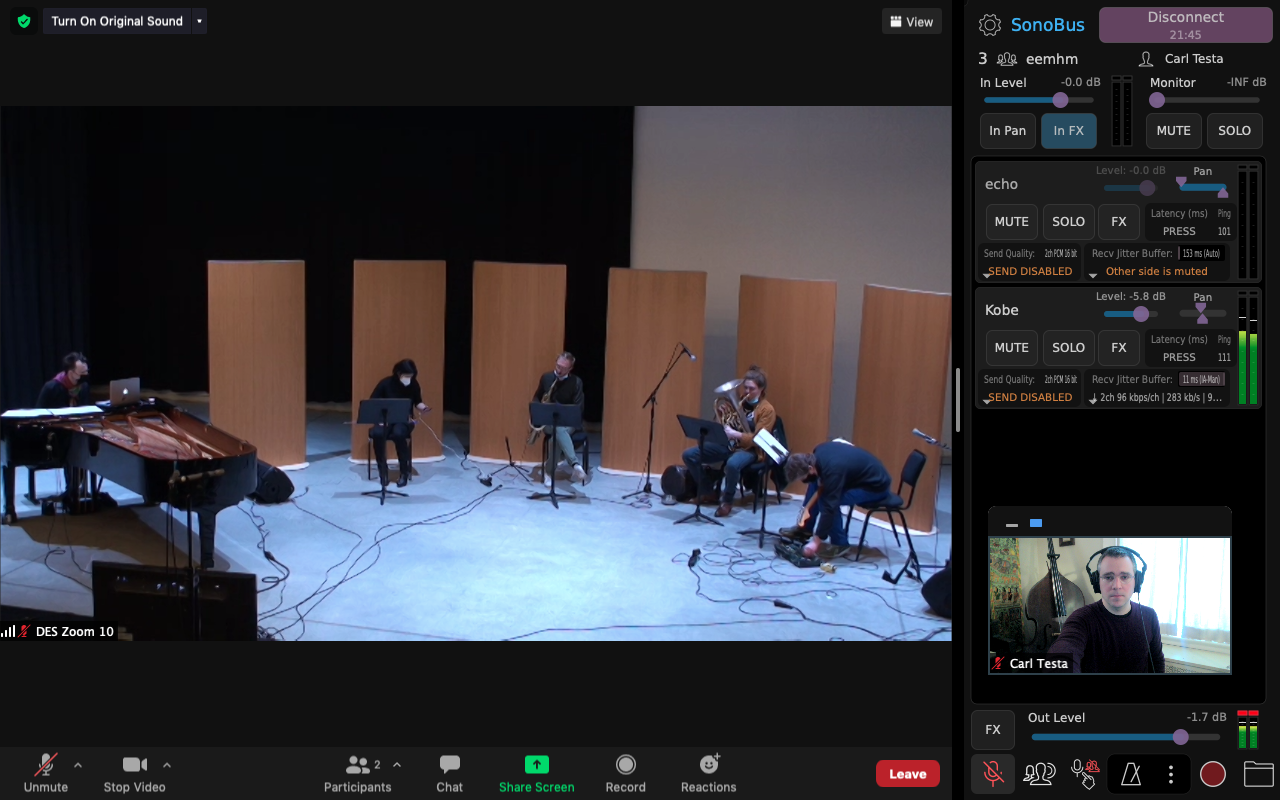
Task: Open the Original Sound dropdown arrow
Action: (x=199, y=21)
